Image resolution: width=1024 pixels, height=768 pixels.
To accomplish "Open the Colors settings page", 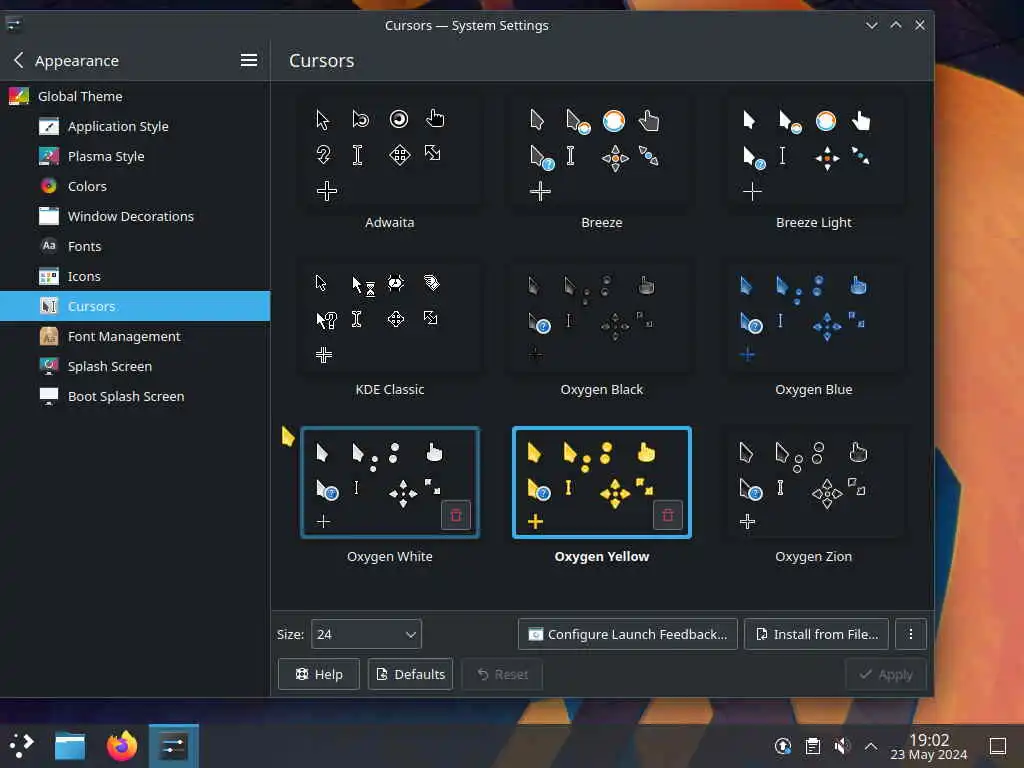I will point(135,186).
